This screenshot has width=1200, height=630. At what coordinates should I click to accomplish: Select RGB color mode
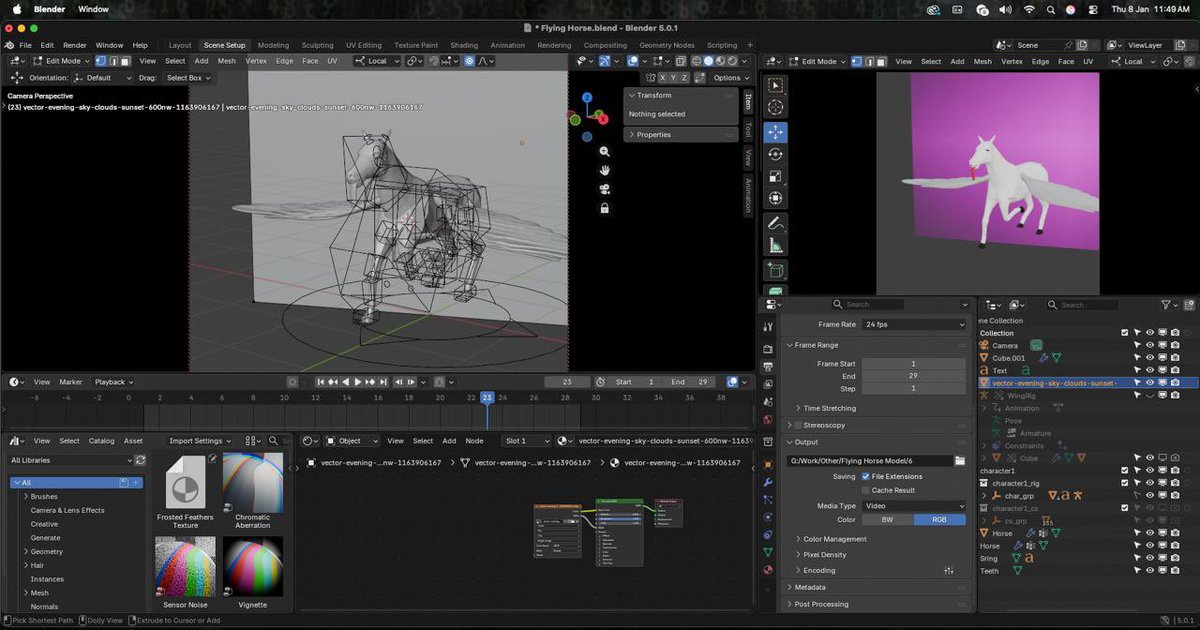[940, 520]
